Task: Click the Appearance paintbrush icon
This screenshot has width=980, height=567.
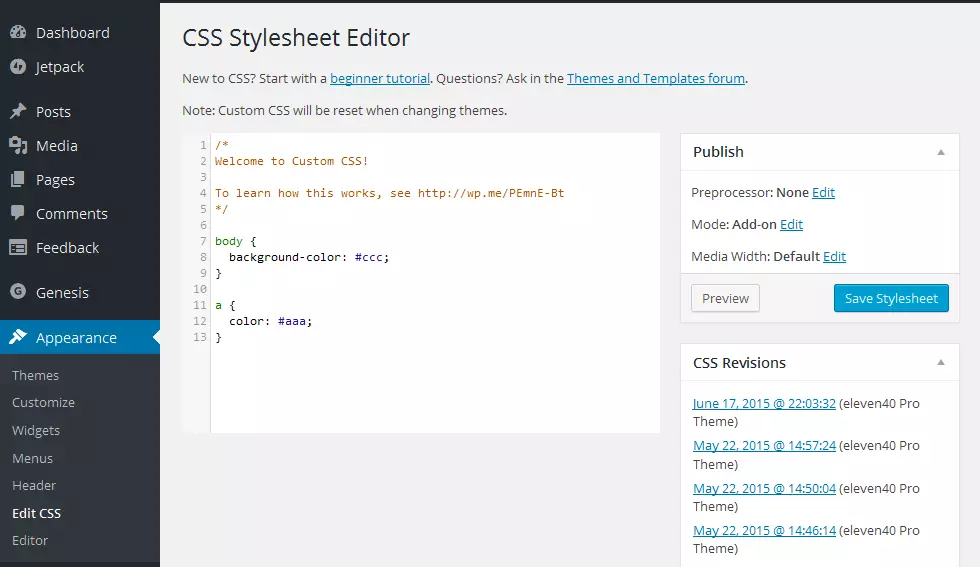Action: point(18,337)
